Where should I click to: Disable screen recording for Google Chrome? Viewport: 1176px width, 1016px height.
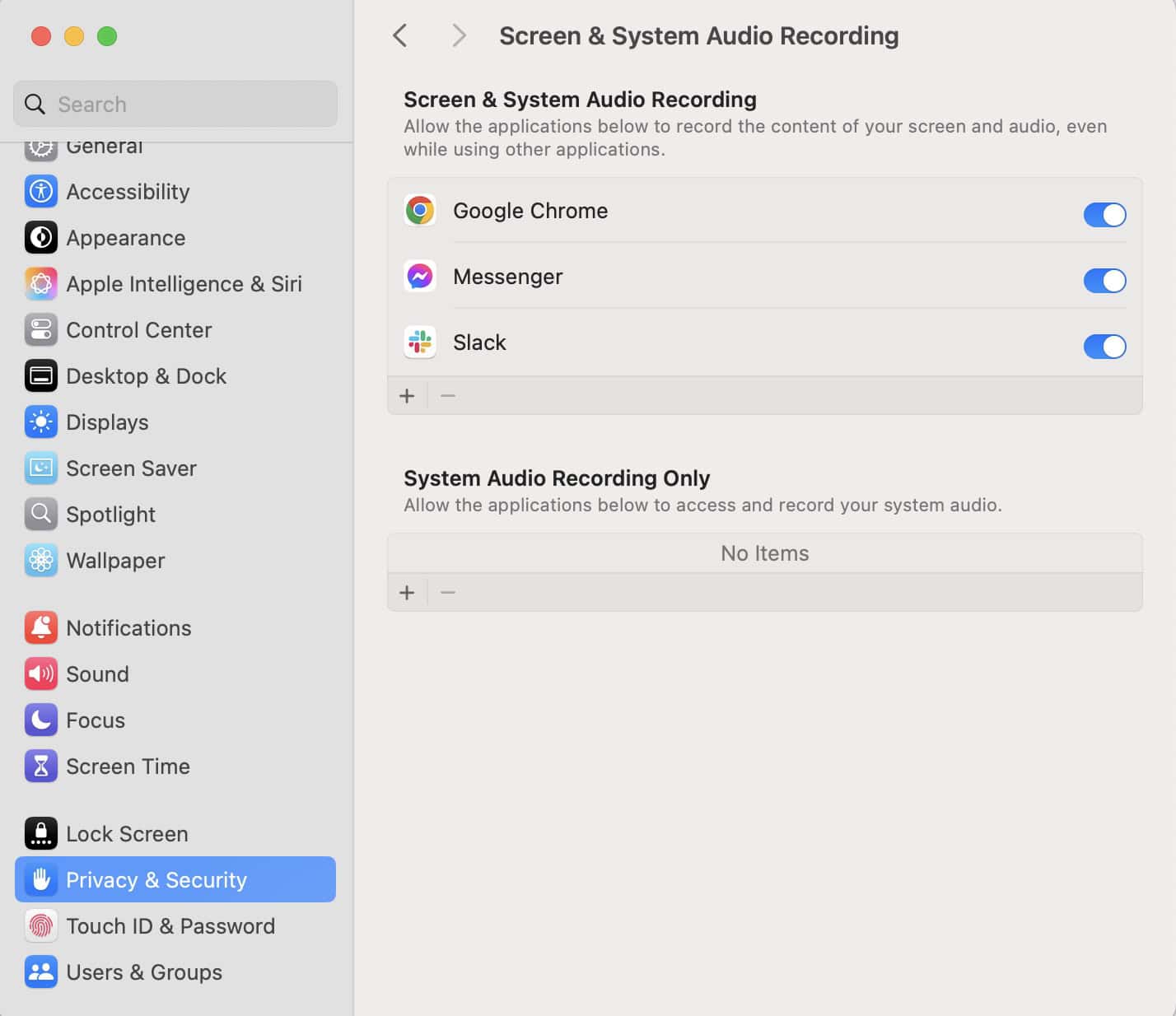pos(1104,215)
